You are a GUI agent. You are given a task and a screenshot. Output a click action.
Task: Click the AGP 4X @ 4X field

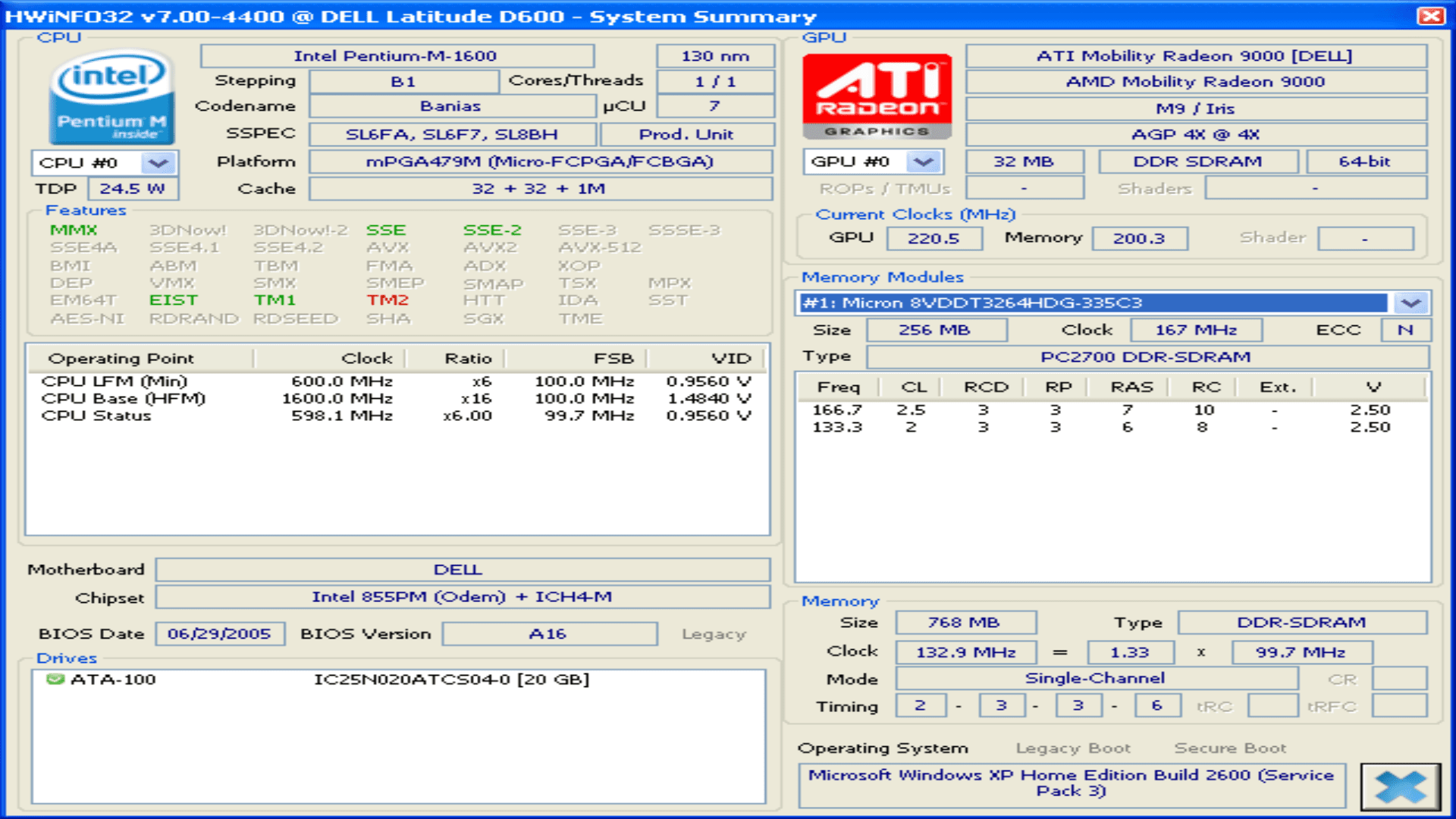(x=1196, y=135)
